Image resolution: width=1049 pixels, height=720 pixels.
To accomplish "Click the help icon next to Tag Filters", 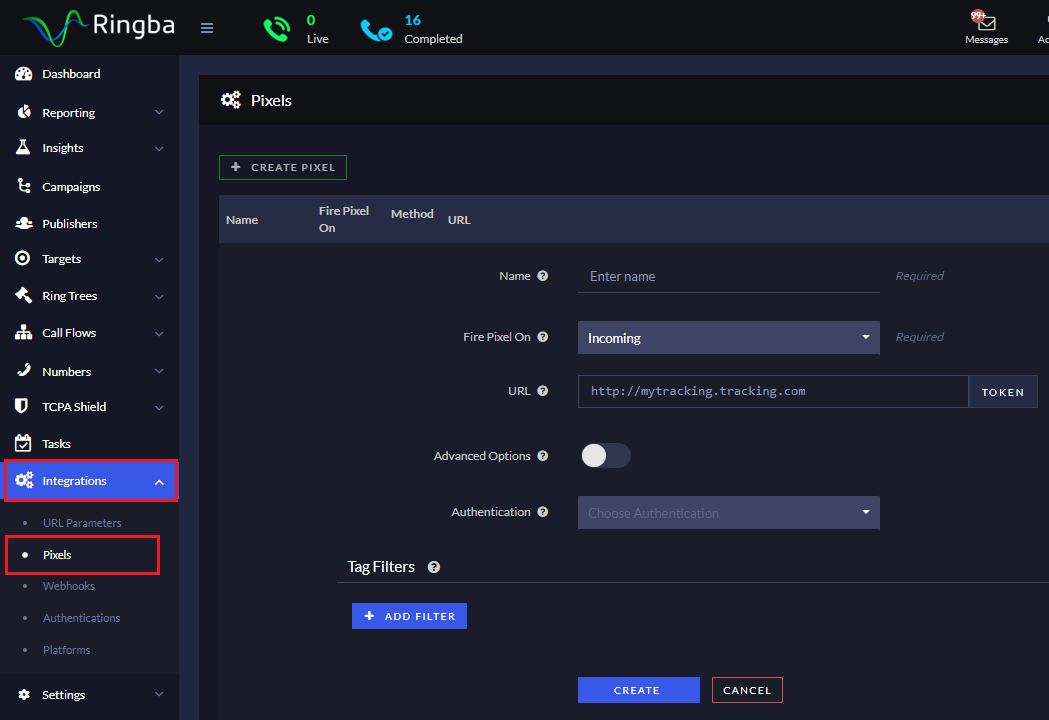I will (x=434, y=567).
